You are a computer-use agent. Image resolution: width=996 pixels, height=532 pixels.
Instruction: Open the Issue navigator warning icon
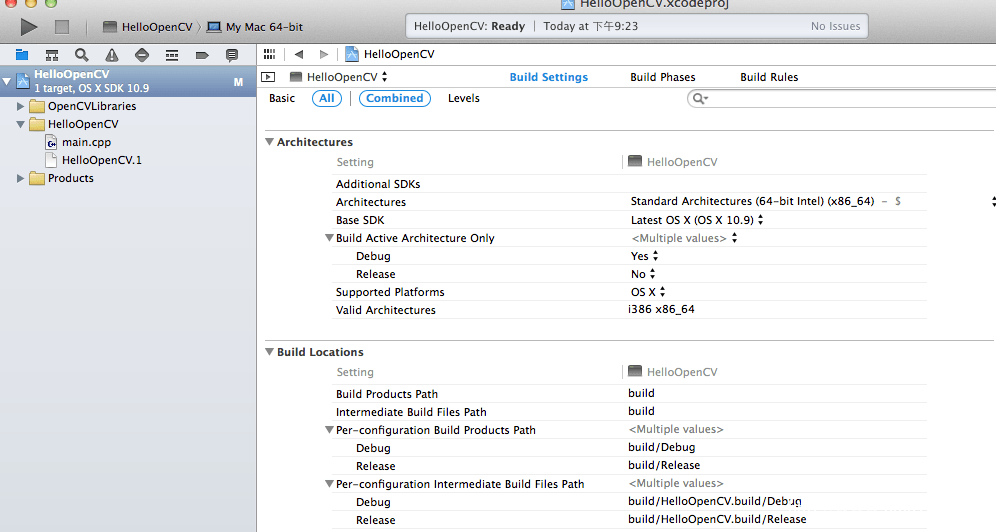(112, 55)
